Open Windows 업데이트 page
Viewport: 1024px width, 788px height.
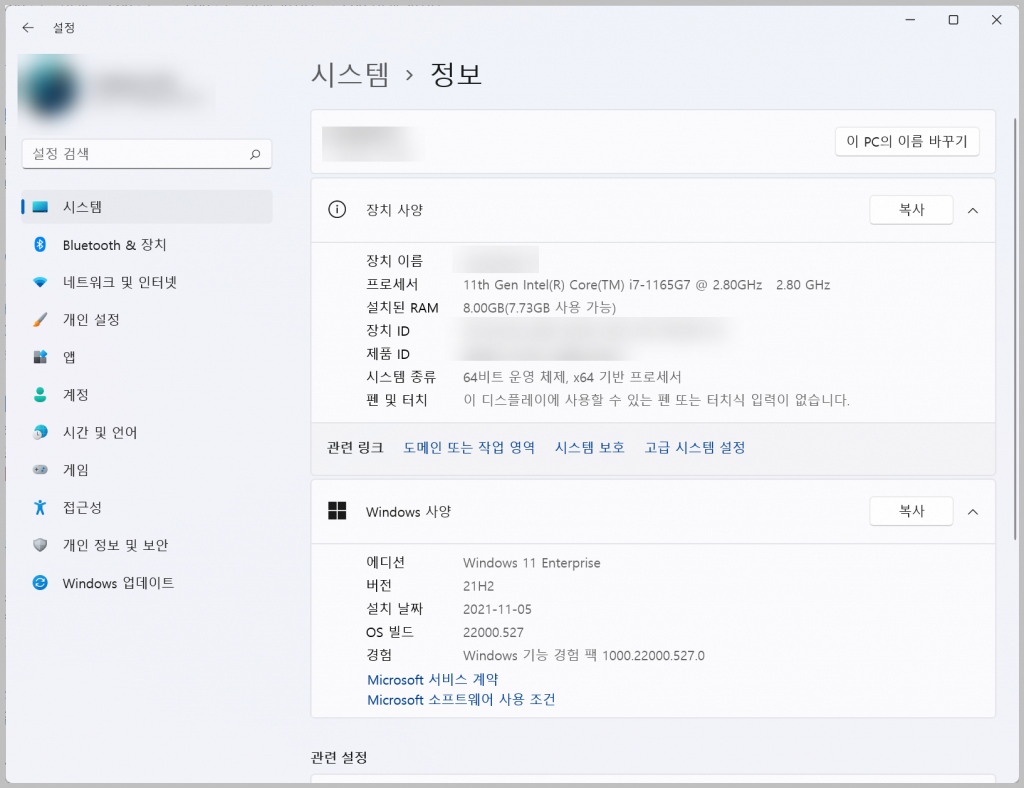click(147, 582)
